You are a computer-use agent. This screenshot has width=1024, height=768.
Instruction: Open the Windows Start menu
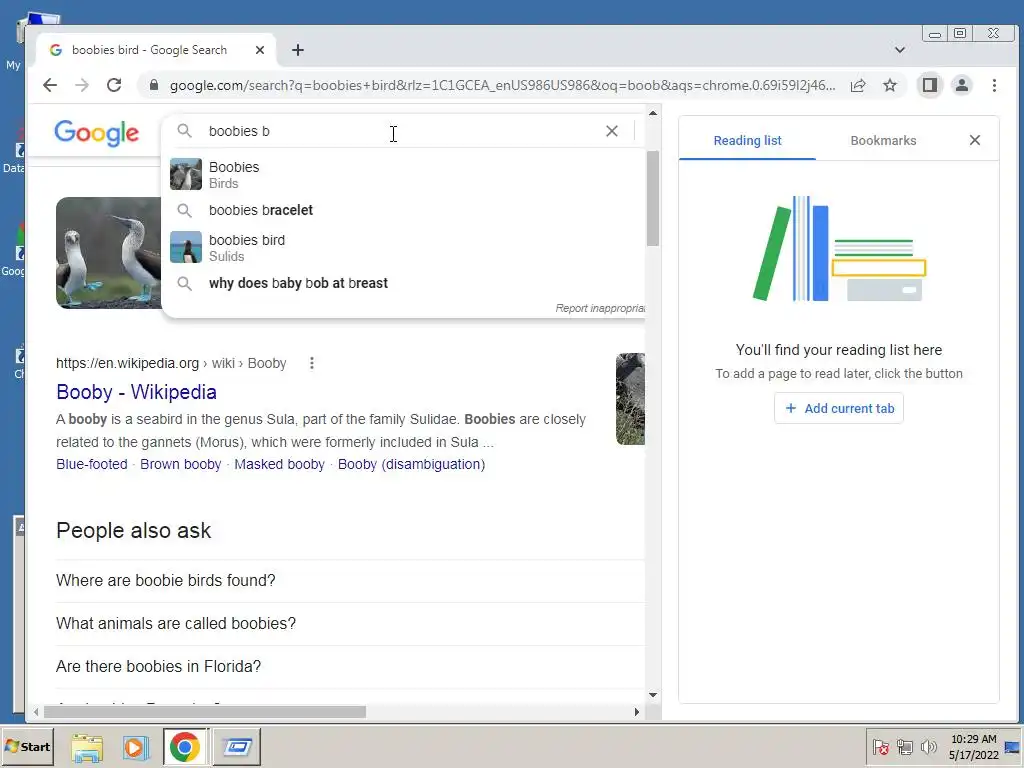pos(27,746)
